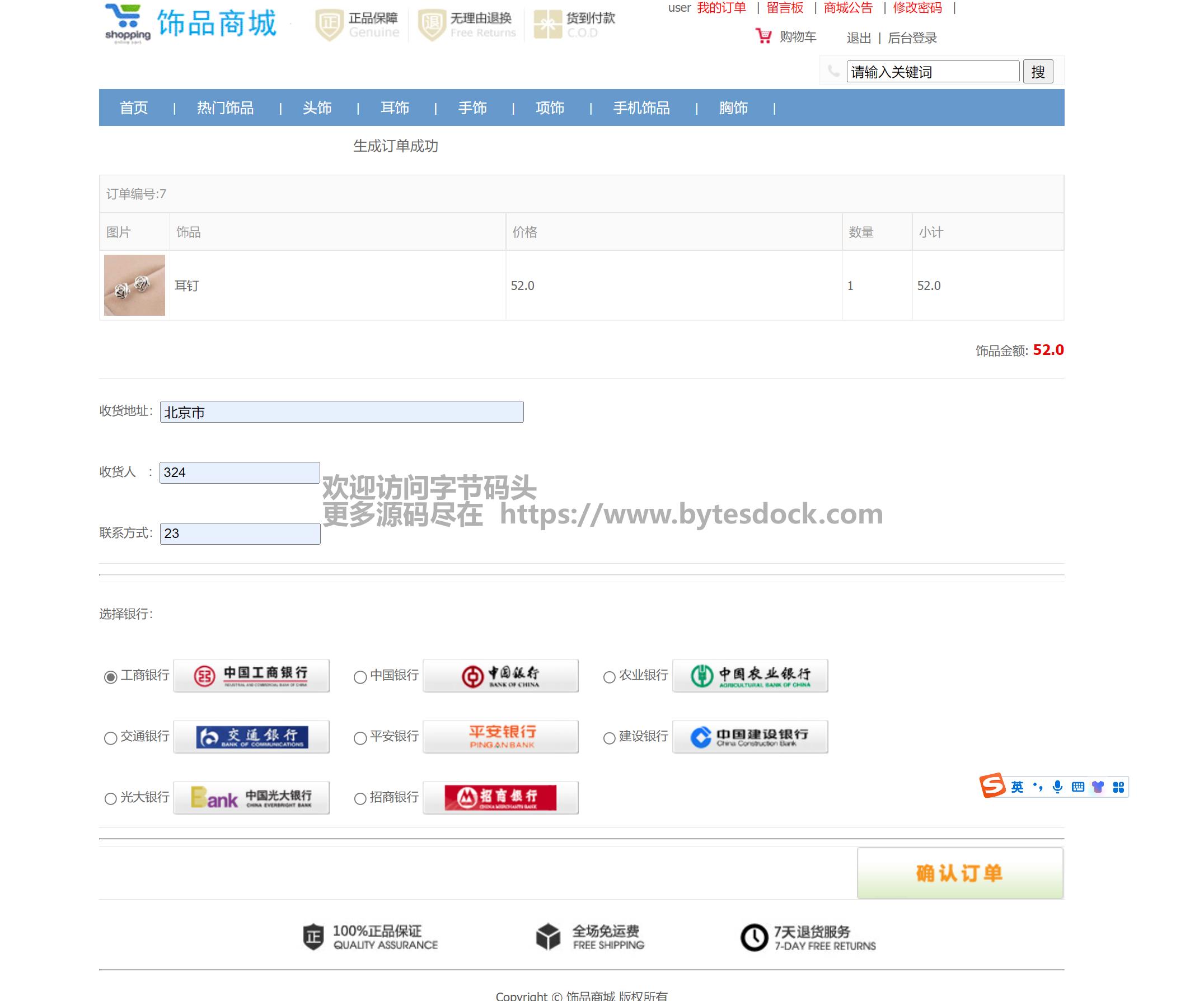The width and height of the screenshot is (1204, 1001).
Task: Open the 手机饰品 category
Action: 641,108
